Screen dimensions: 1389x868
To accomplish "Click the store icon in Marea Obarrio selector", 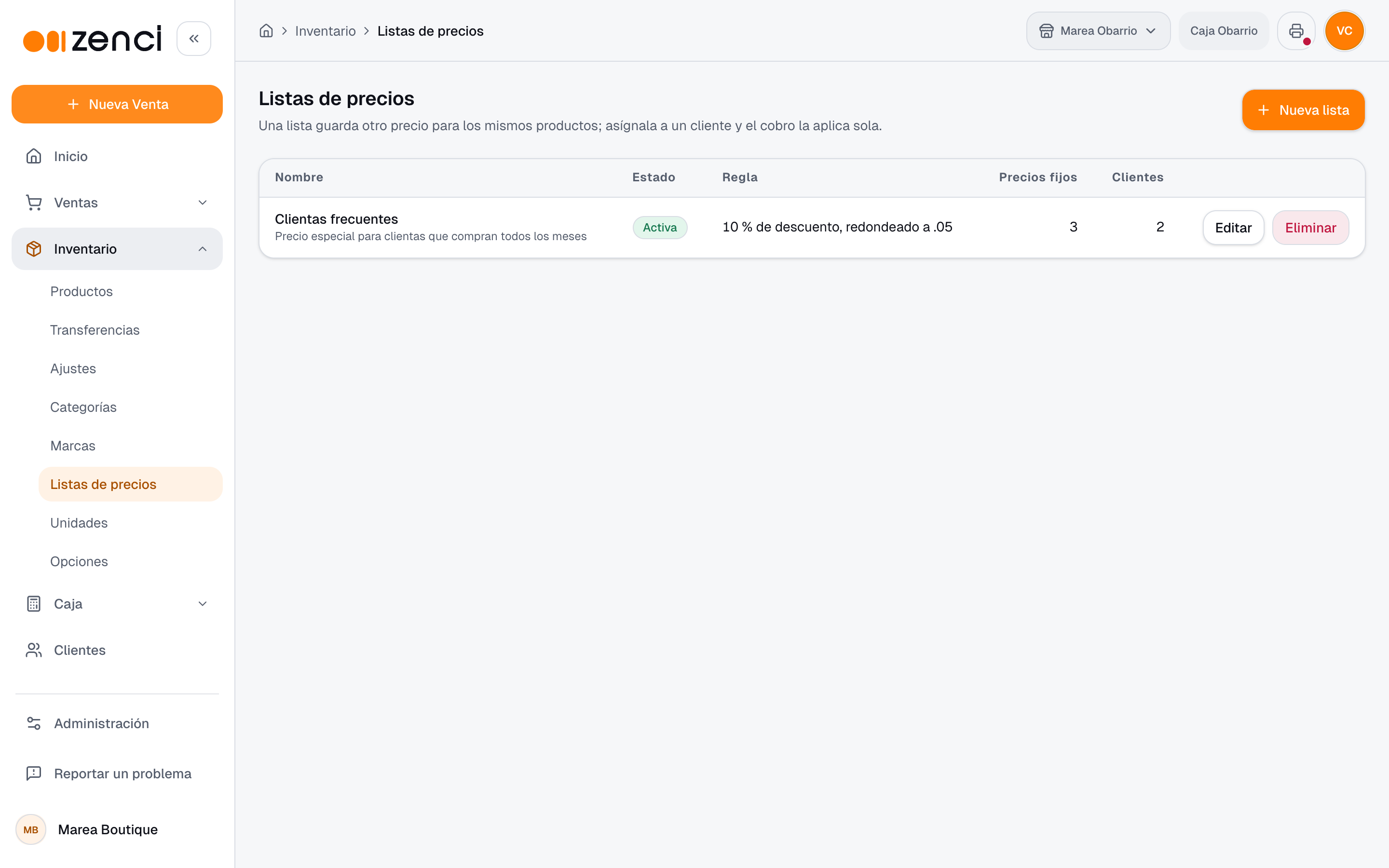I will click(1047, 31).
